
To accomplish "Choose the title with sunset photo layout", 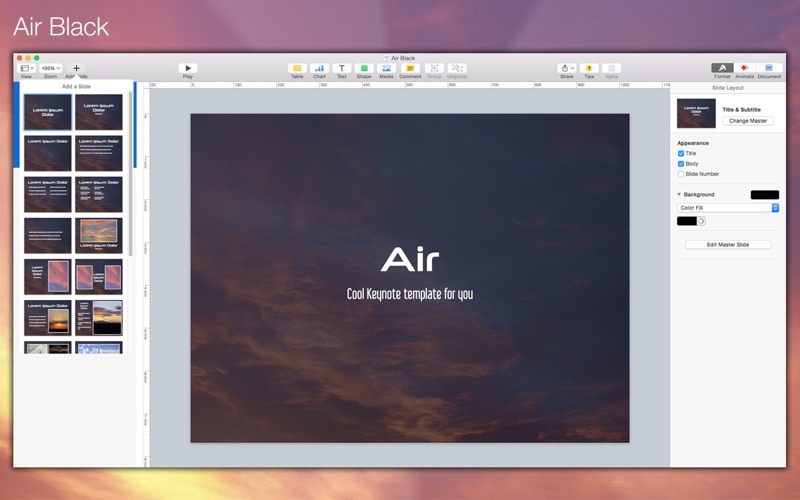I will coord(47,318).
